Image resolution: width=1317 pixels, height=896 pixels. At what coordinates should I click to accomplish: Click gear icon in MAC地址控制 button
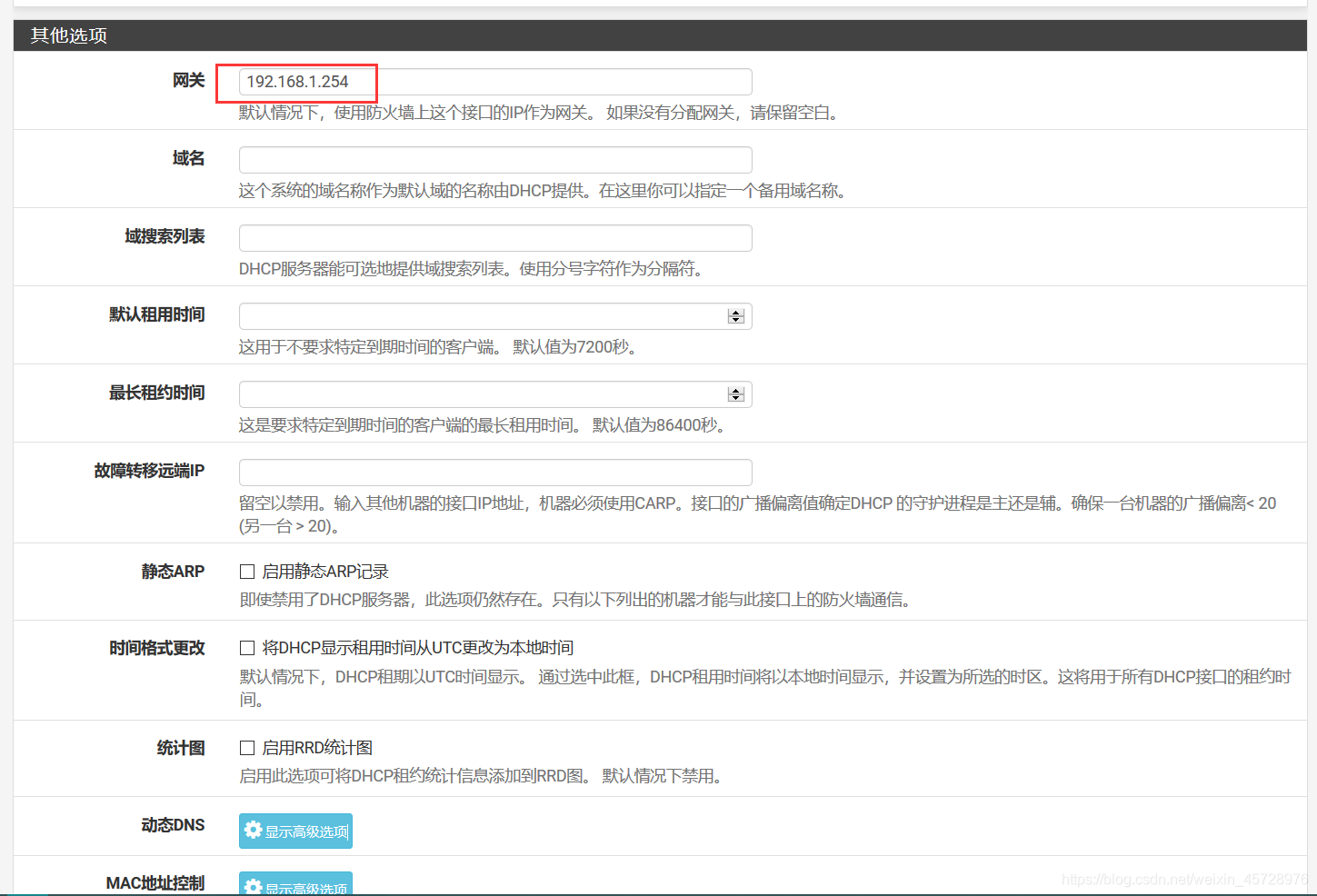coord(254,887)
